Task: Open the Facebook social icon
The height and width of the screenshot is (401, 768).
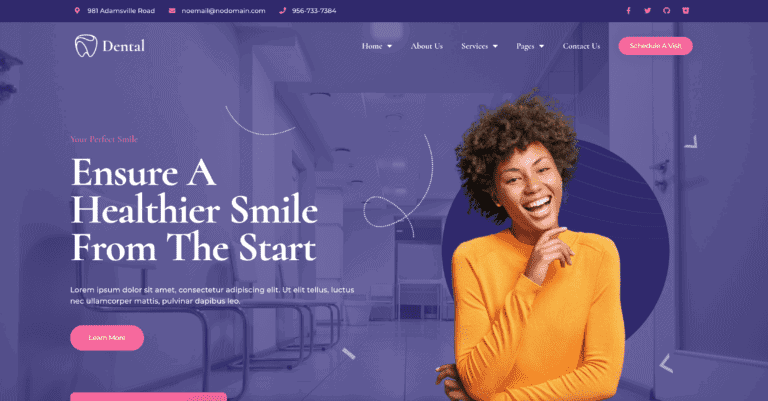Action: coord(628,11)
